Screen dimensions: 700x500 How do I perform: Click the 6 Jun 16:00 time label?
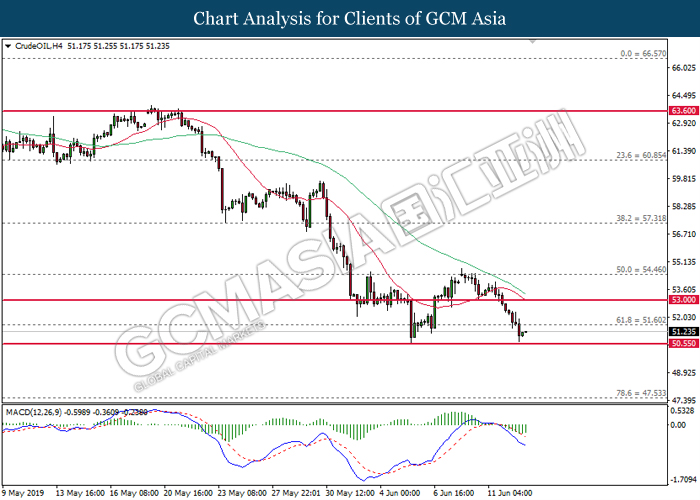454,493
